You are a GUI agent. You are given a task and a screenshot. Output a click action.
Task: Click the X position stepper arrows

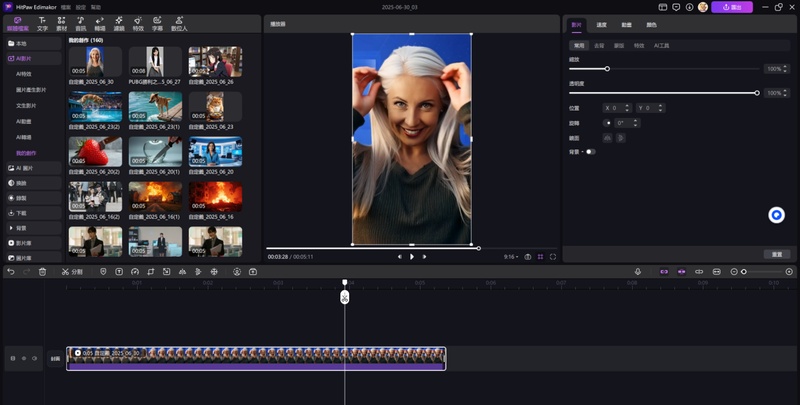pos(628,108)
